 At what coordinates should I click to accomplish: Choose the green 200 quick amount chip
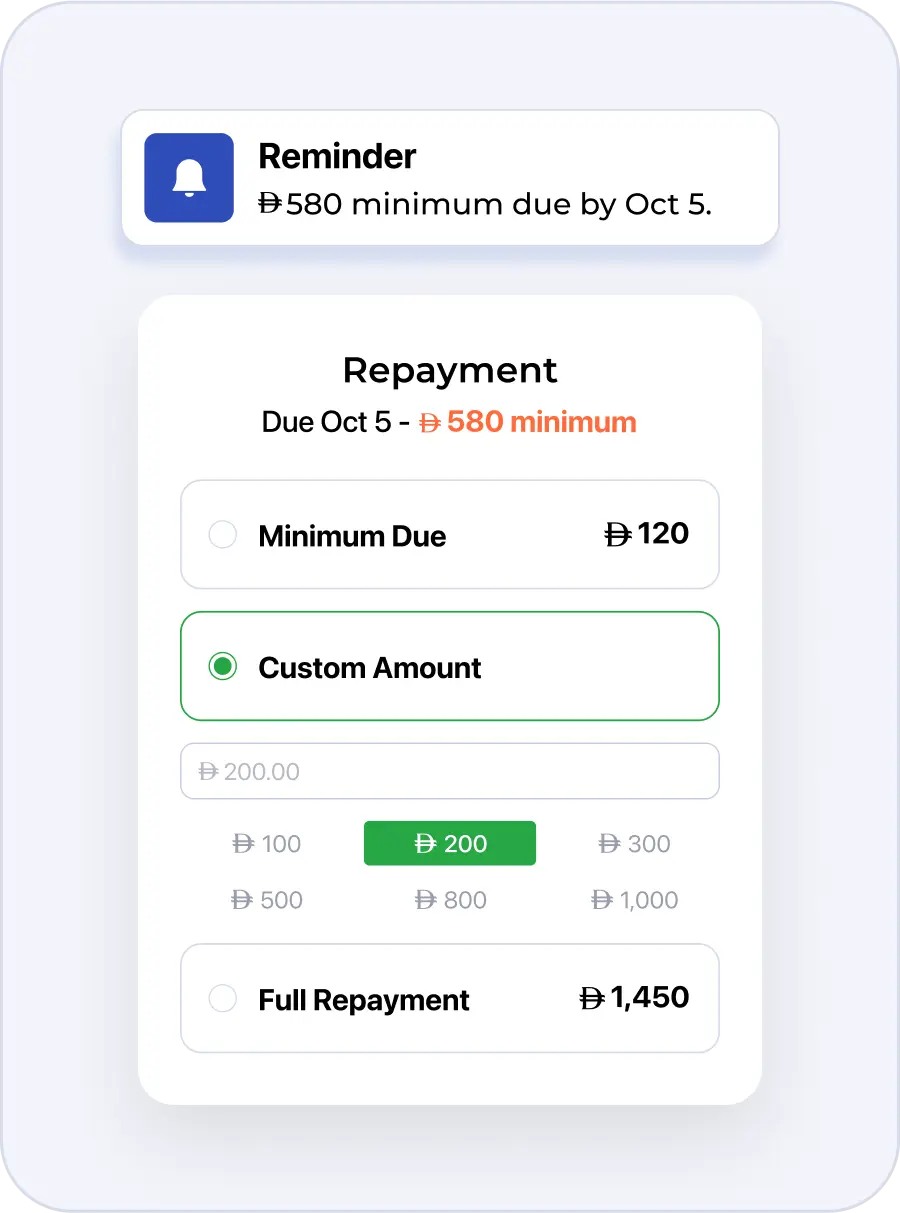pyautogui.click(x=450, y=844)
